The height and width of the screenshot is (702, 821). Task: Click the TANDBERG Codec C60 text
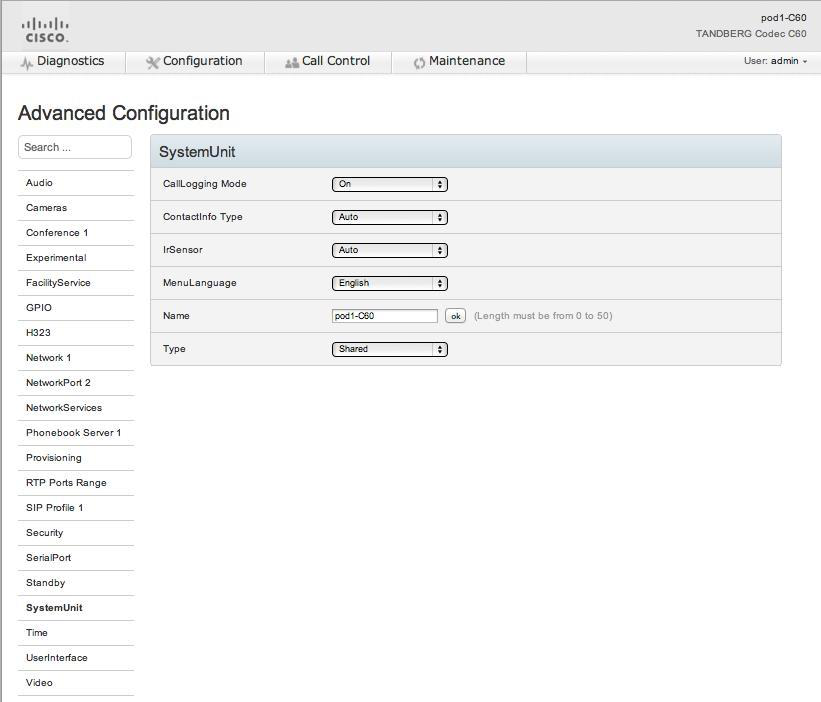click(x=751, y=34)
